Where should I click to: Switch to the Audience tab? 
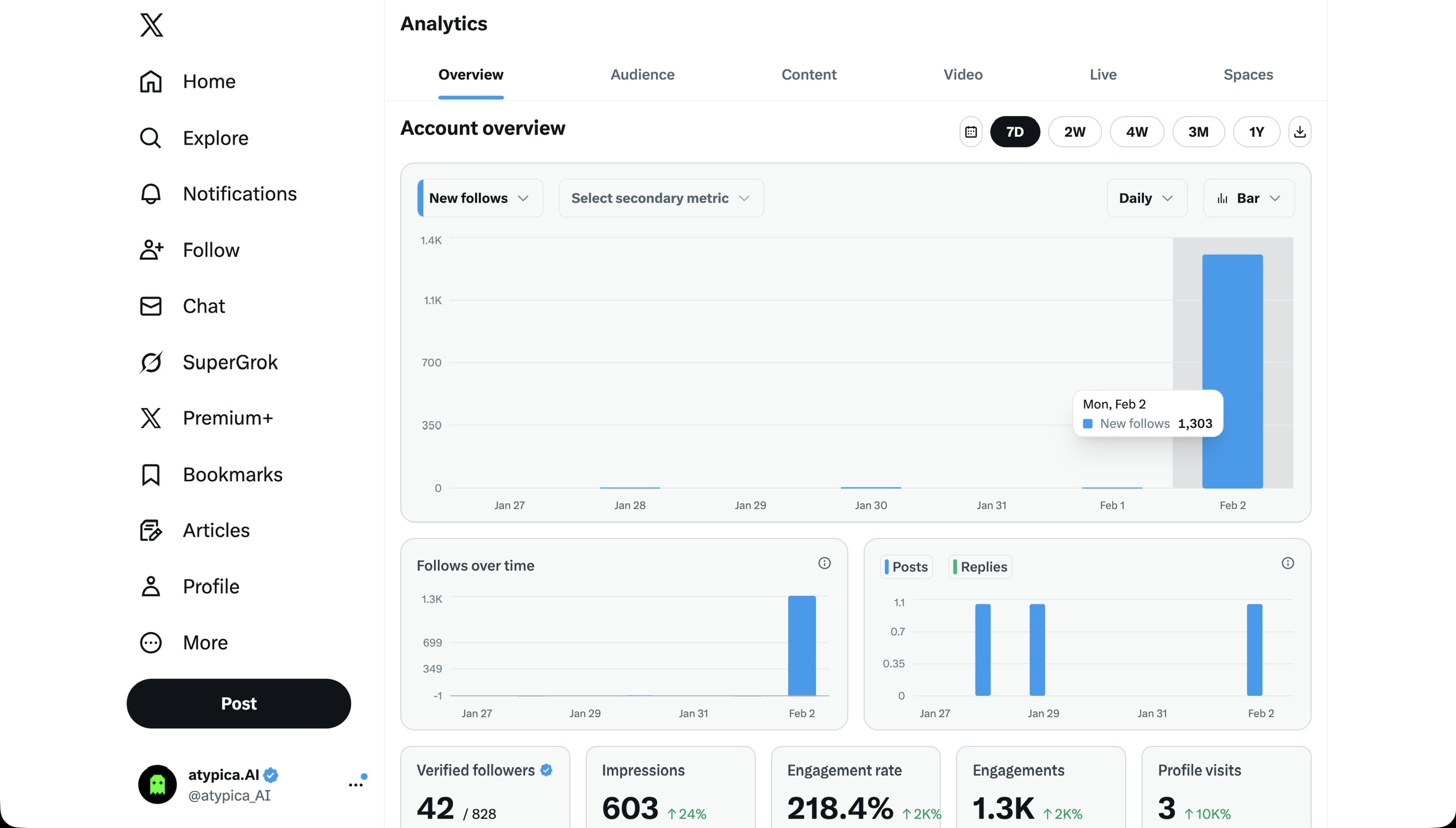(x=642, y=75)
